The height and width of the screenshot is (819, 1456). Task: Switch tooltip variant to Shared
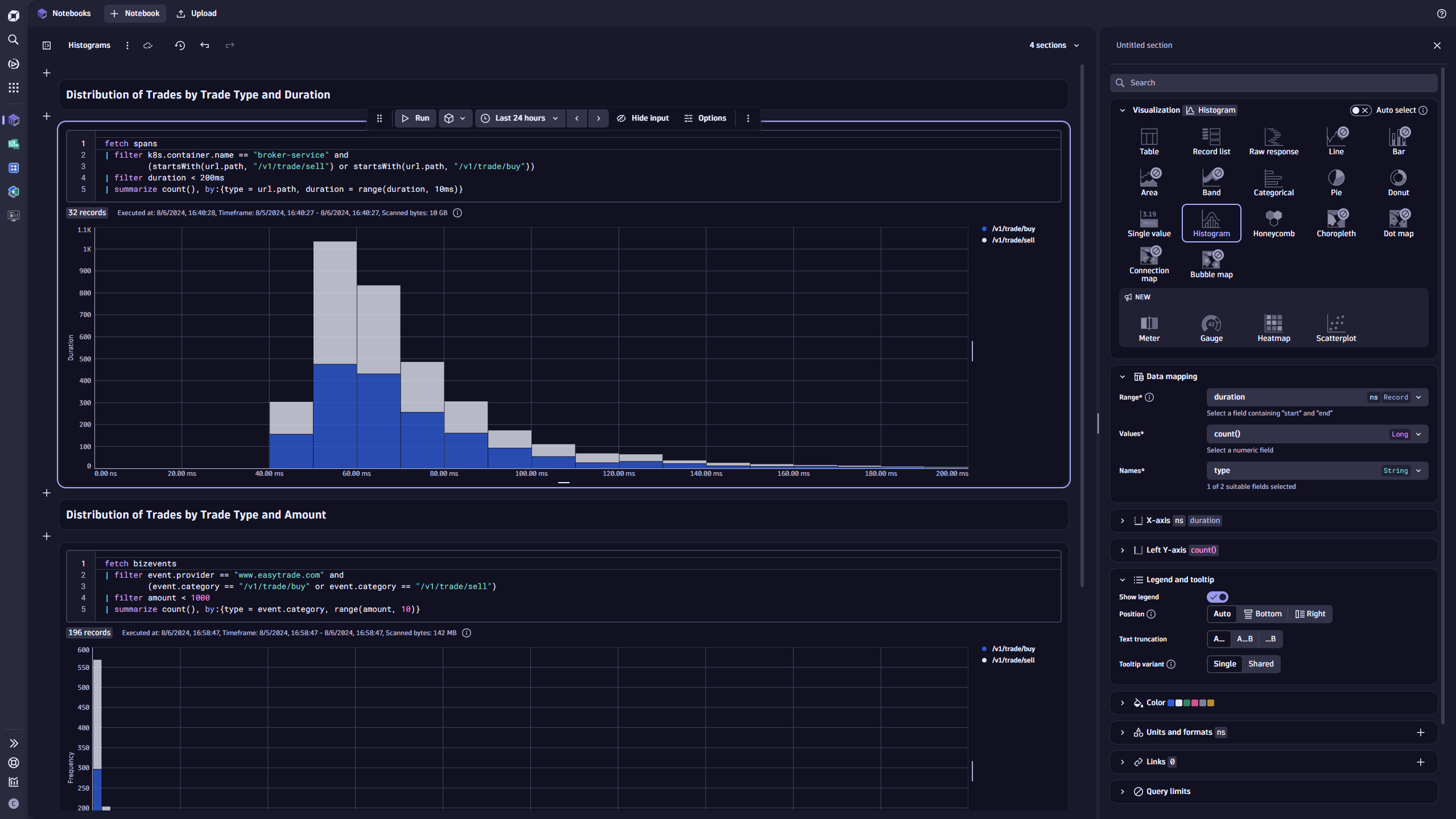click(1260, 664)
